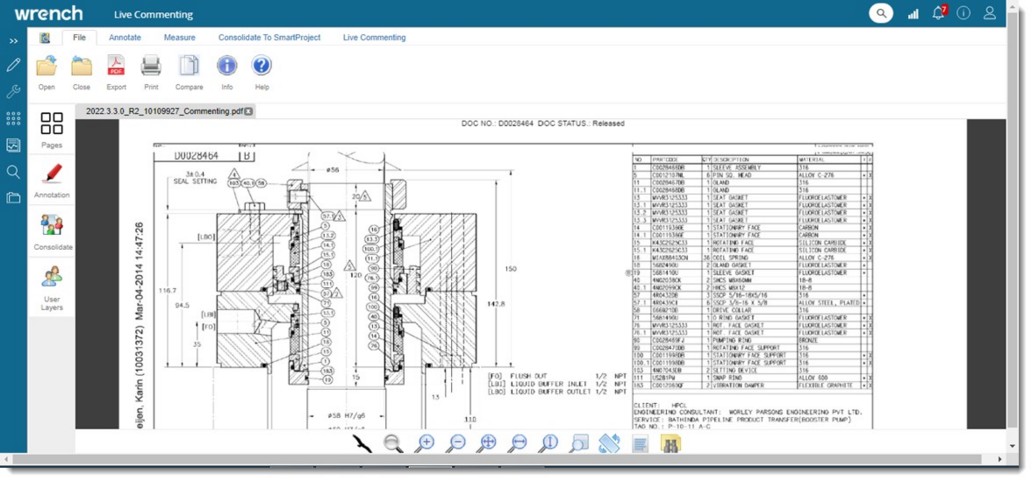Click the Zoom In magnifier icon
Image resolution: width=1032 pixels, height=481 pixels.
(425, 443)
